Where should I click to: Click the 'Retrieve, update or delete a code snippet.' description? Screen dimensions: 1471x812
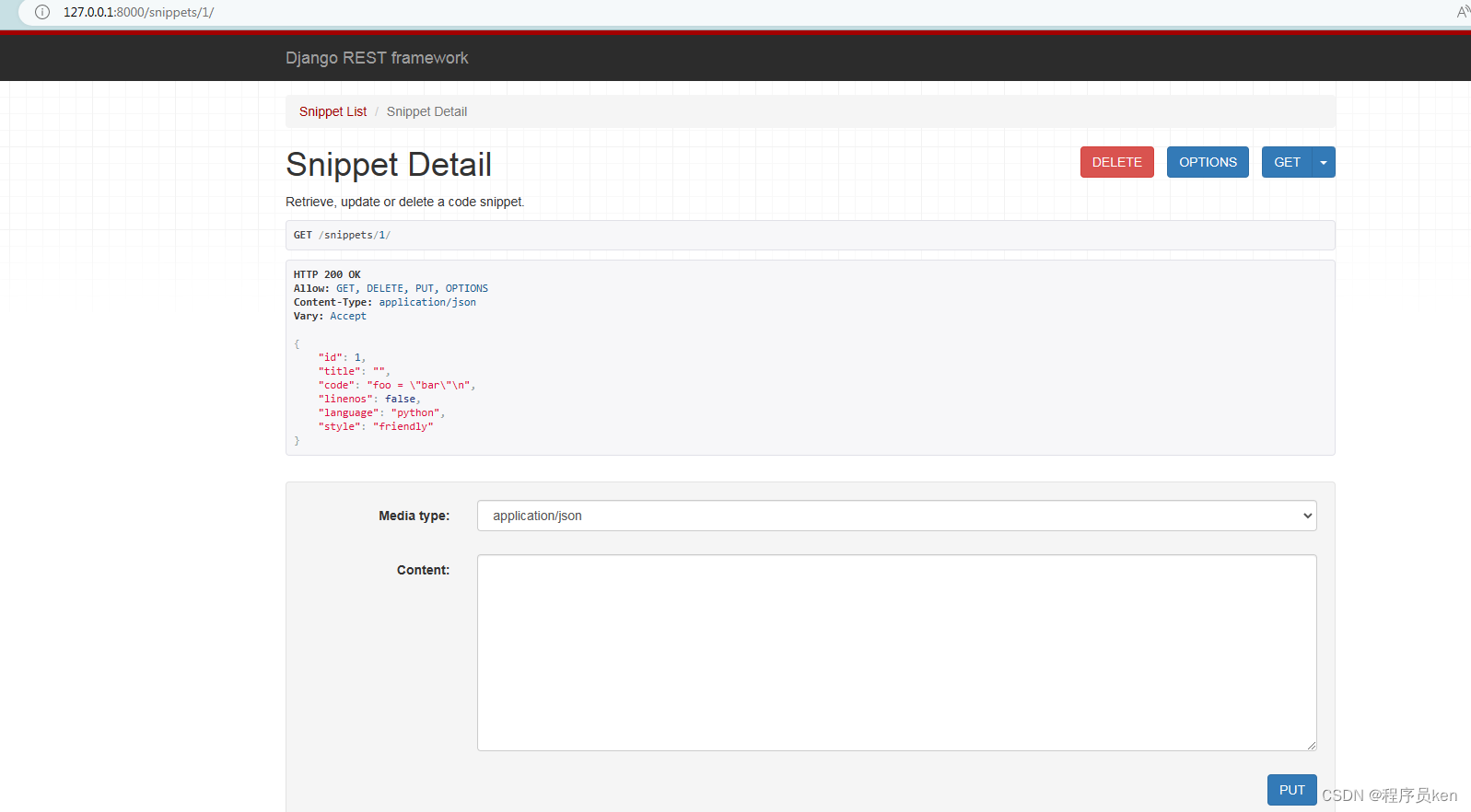point(405,202)
